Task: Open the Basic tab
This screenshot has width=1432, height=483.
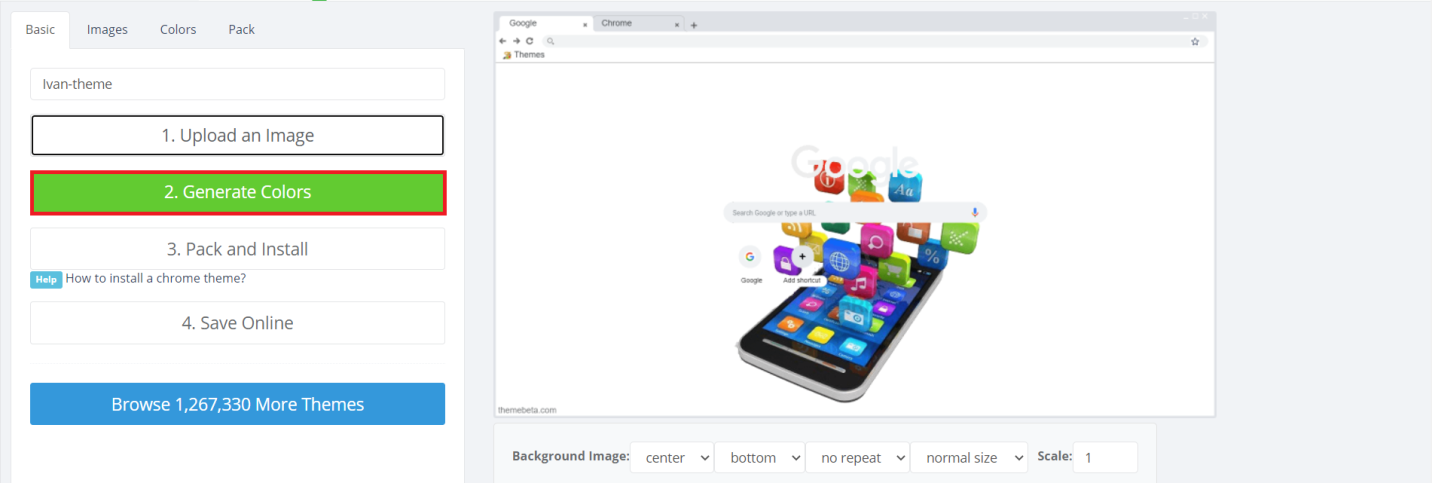Action: point(40,29)
